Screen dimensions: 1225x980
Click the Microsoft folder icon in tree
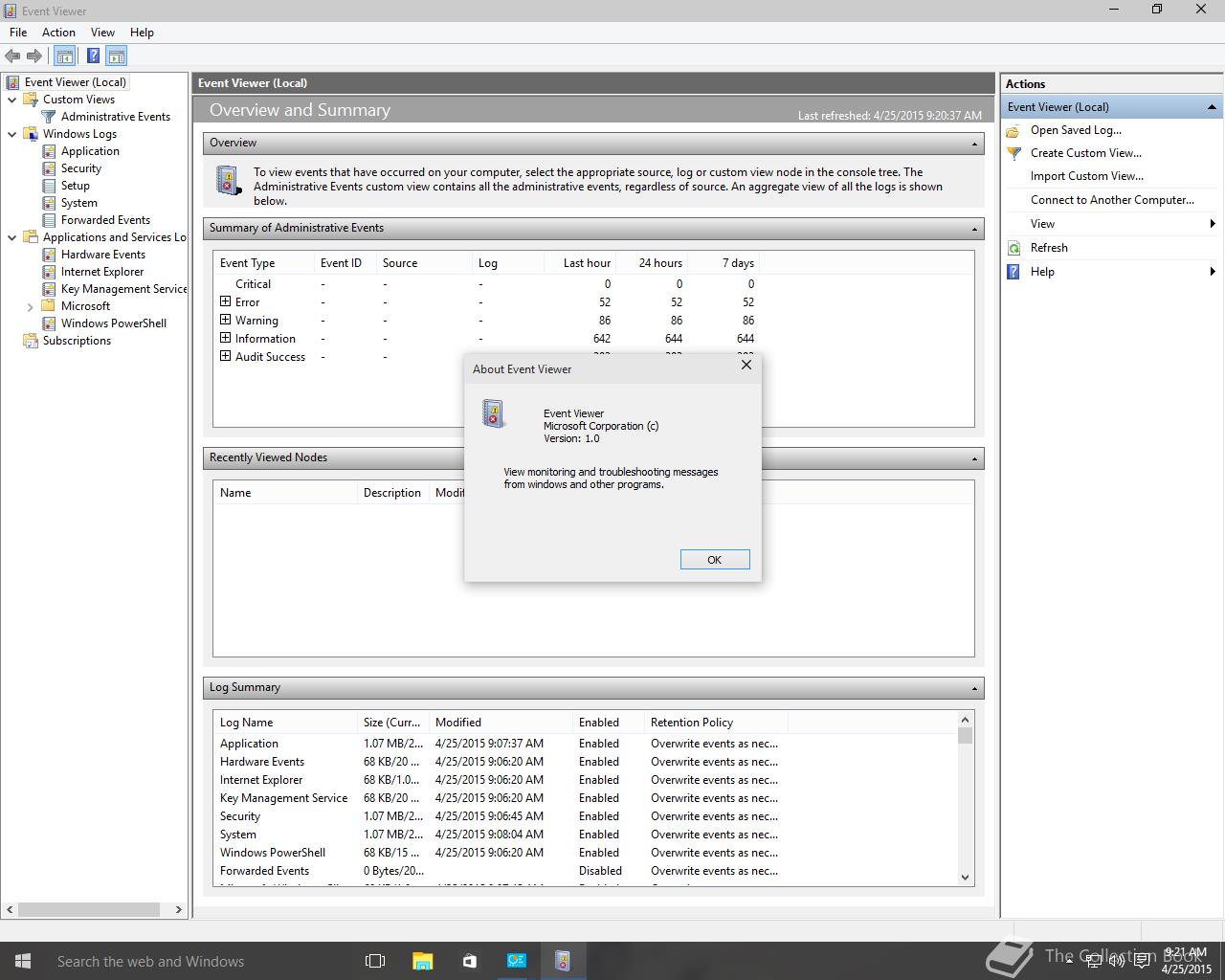[x=50, y=306]
